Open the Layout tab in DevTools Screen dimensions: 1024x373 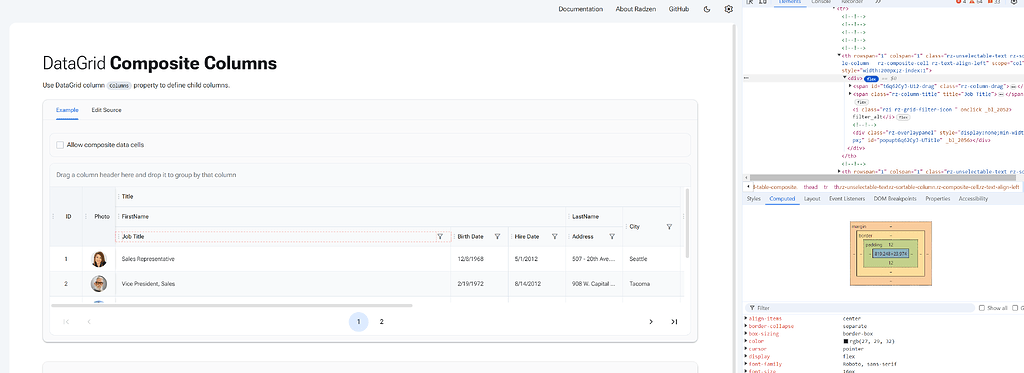pos(812,199)
